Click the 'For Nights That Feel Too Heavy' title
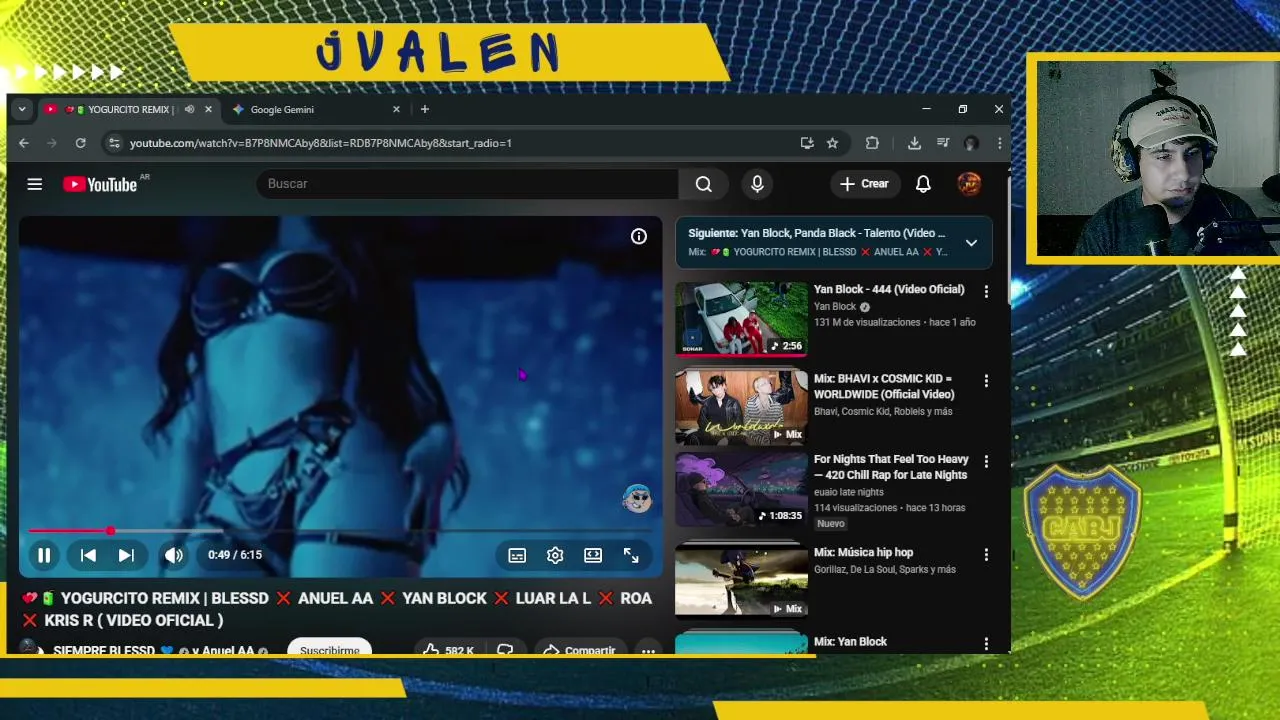The width and height of the screenshot is (1280, 720). click(891, 467)
